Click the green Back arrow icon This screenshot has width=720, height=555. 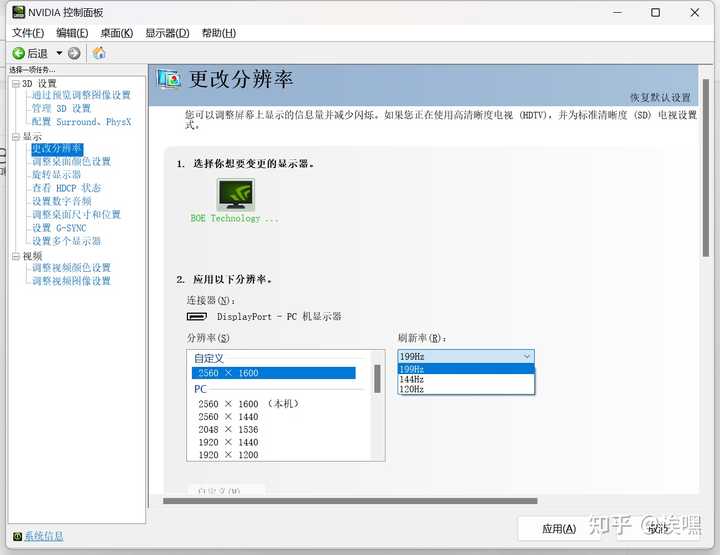click(x=18, y=53)
